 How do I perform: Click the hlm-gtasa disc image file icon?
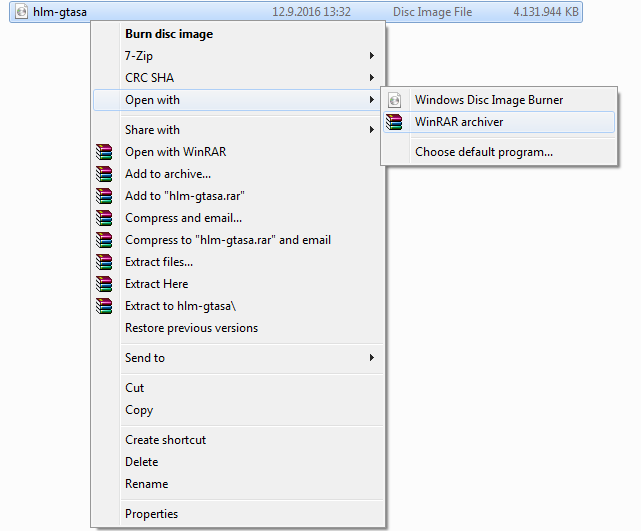[x=20, y=12]
